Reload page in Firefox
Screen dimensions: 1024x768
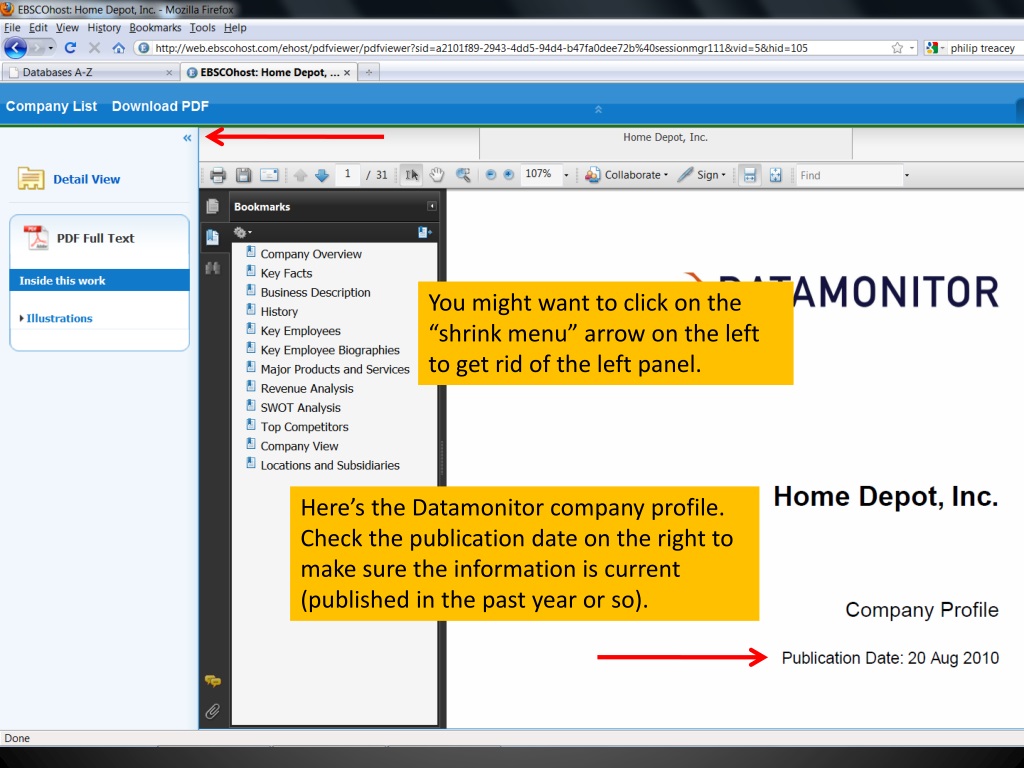[71, 48]
